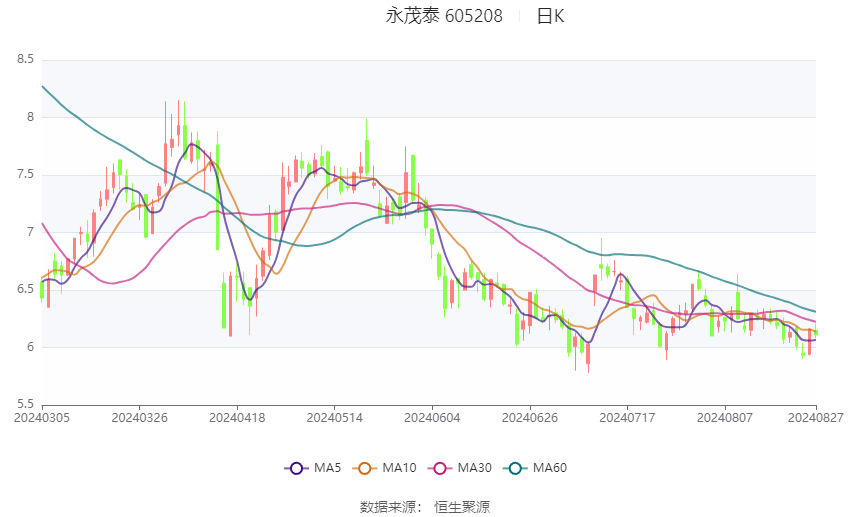Select the 20240418 date axis label
The width and height of the screenshot is (850, 517).
click(x=237, y=418)
